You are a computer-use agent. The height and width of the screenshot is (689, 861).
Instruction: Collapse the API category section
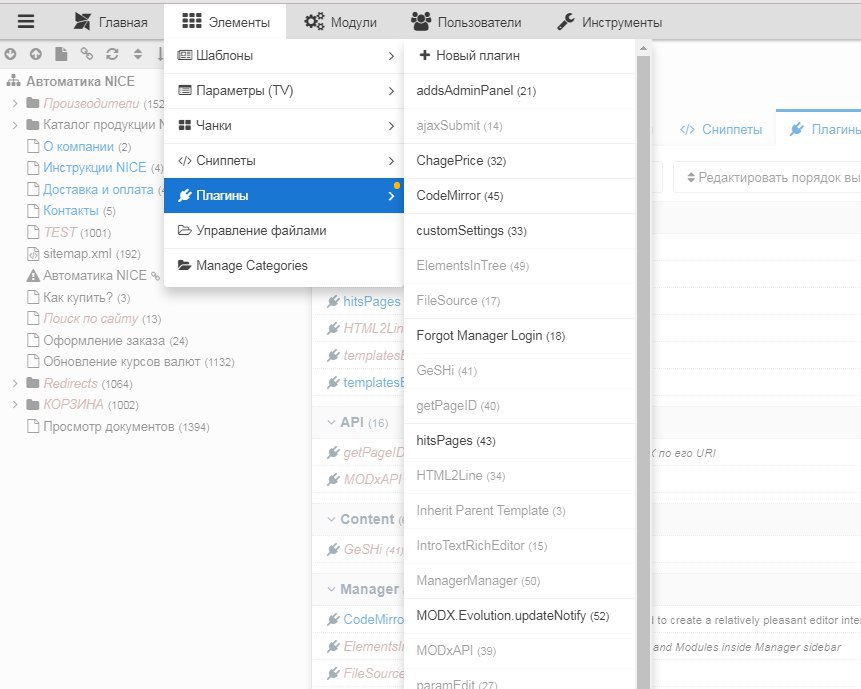pos(330,423)
